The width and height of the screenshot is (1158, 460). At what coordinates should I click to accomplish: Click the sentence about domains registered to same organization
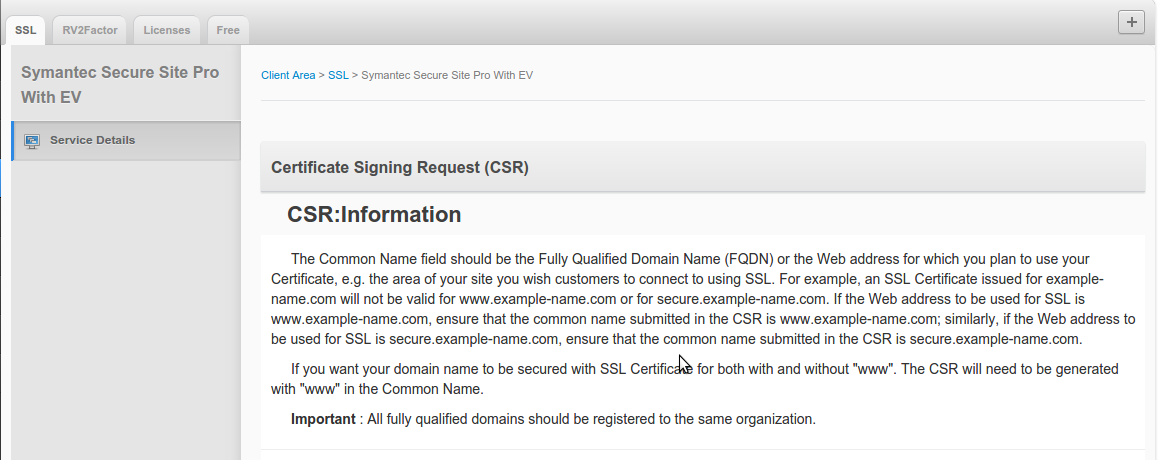click(x=592, y=419)
